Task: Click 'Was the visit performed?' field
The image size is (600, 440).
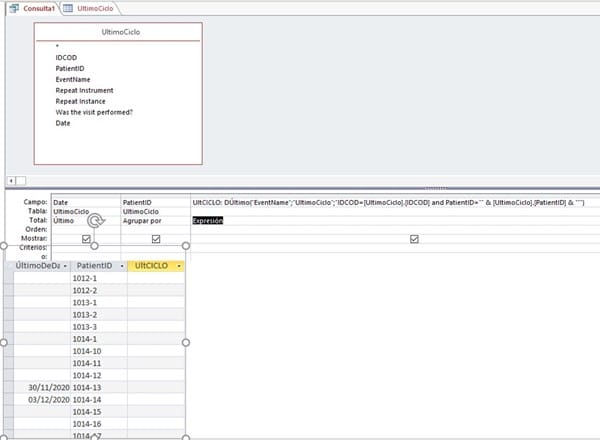Action: click(x=94, y=112)
